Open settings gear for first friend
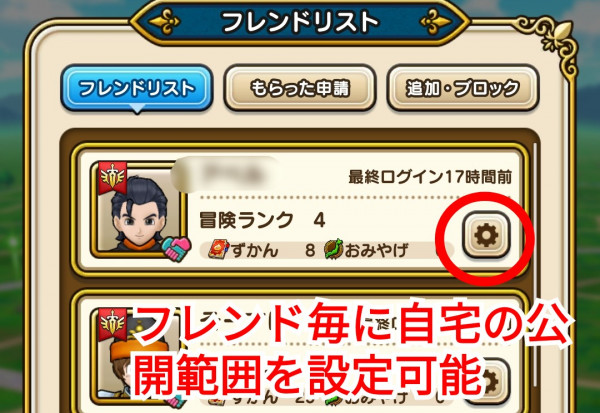The image size is (600, 413). coord(486,235)
